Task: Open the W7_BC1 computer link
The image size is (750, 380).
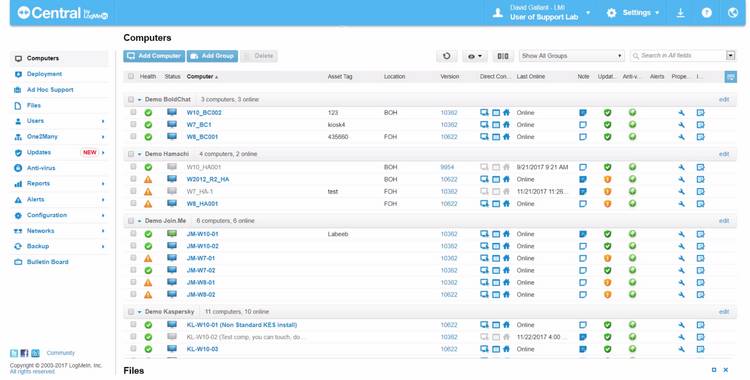Action: [x=199, y=125]
